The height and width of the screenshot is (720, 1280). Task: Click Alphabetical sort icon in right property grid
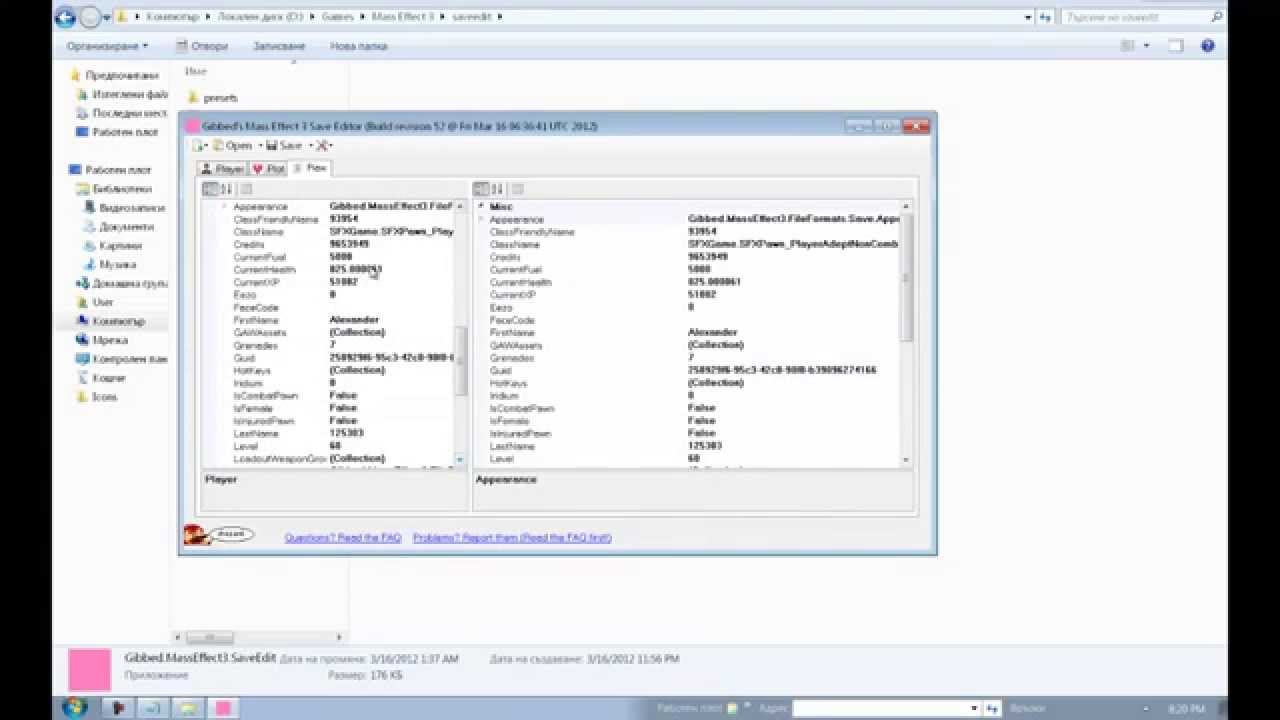click(497, 189)
